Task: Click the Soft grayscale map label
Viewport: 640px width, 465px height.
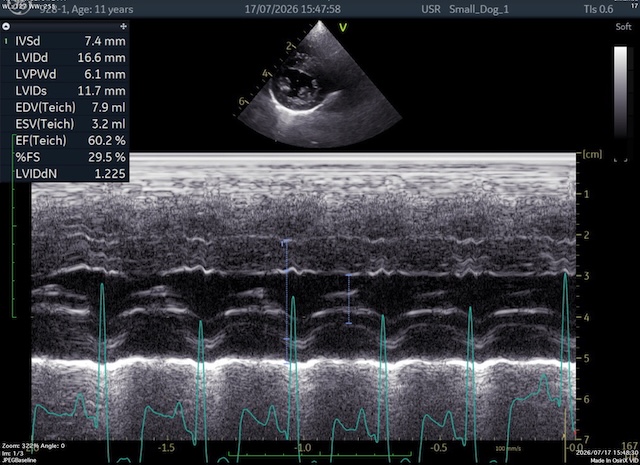Action: [x=623, y=27]
